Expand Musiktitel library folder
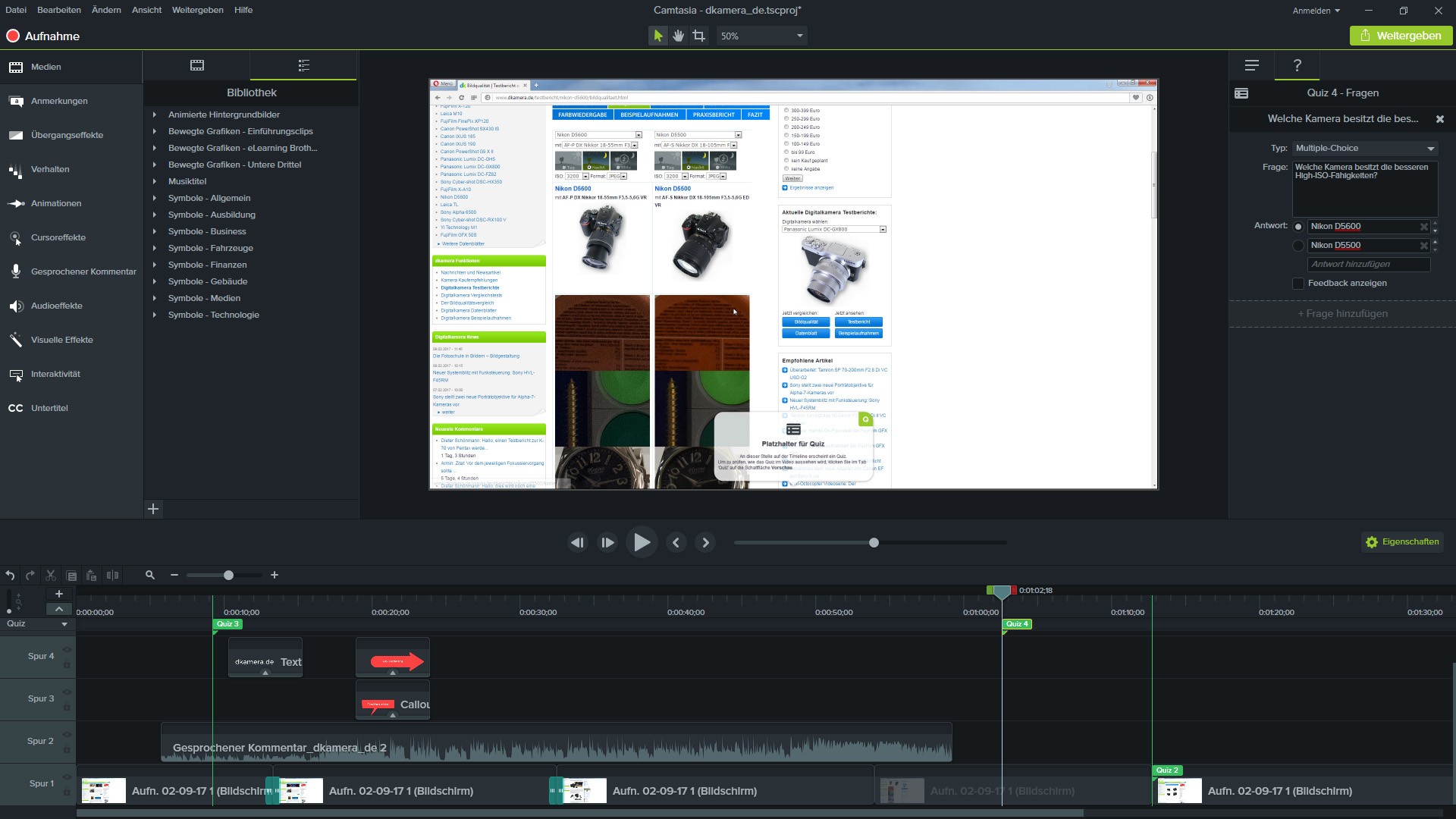This screenshot has height=819, width=1456. 155,182
